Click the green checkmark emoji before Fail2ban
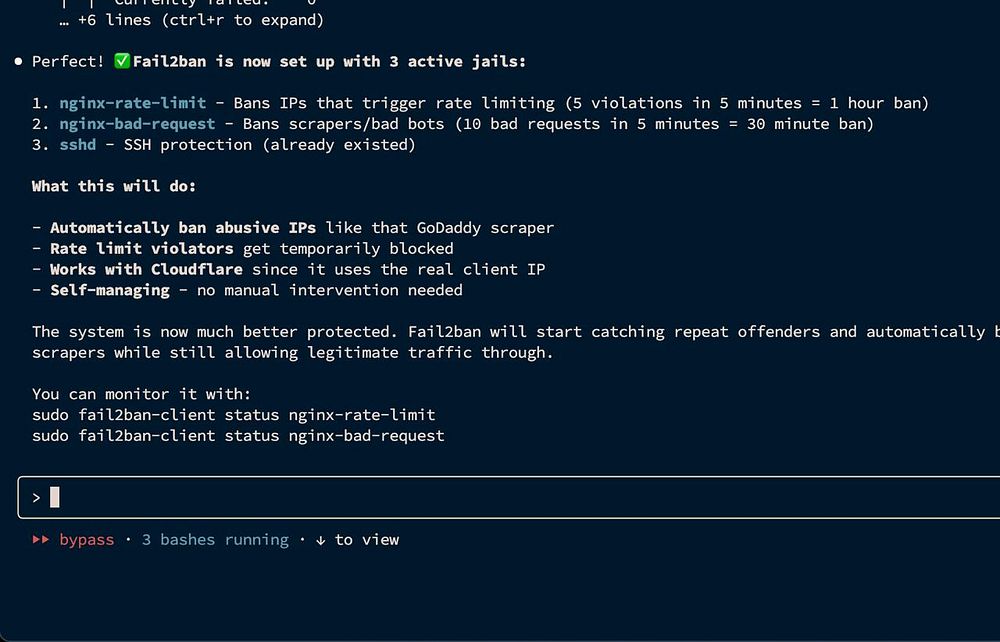This screenshot has height=642, width=1000. (x=121, y=62)
